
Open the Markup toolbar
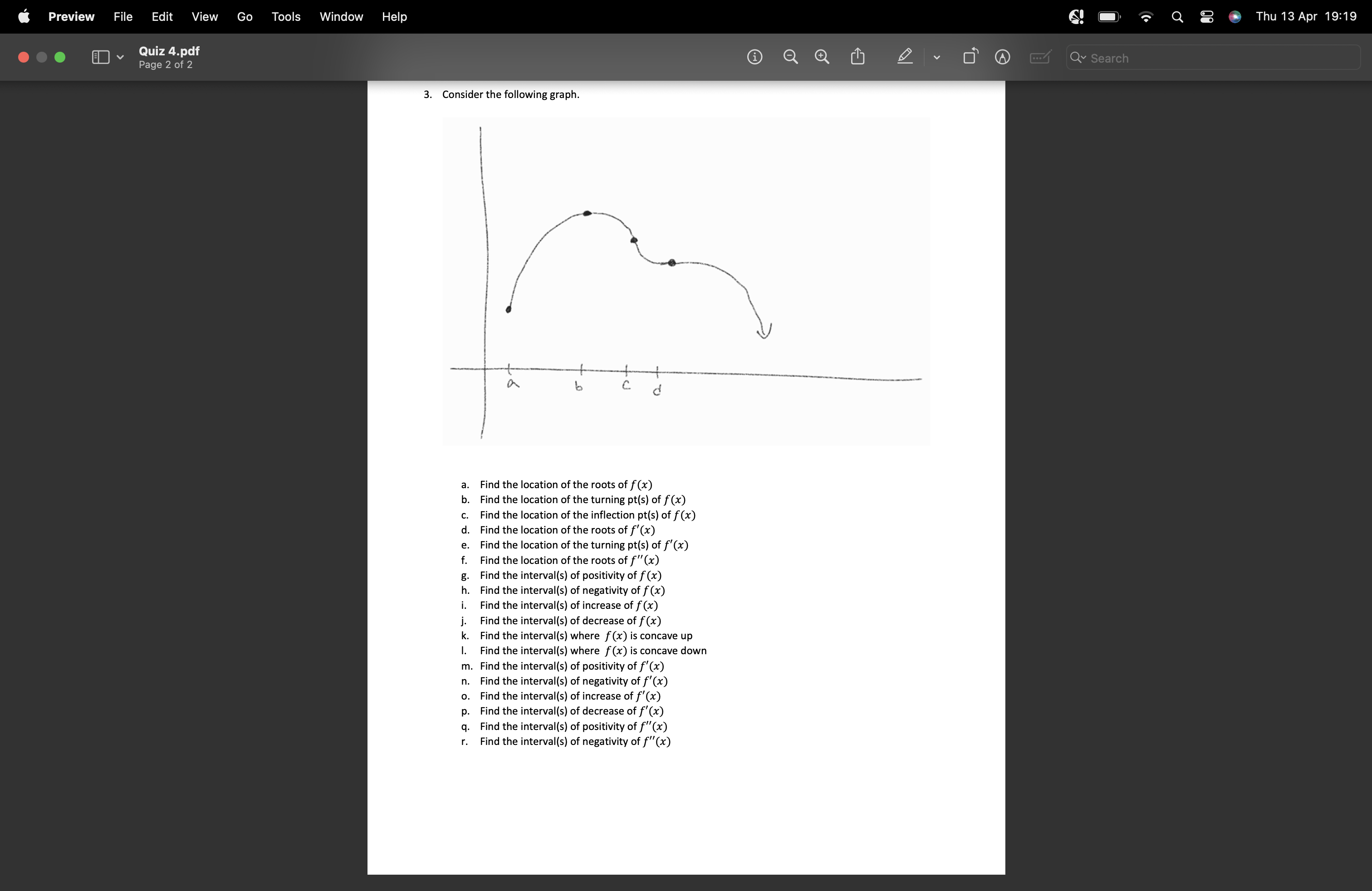click(x=1003, y=57)
